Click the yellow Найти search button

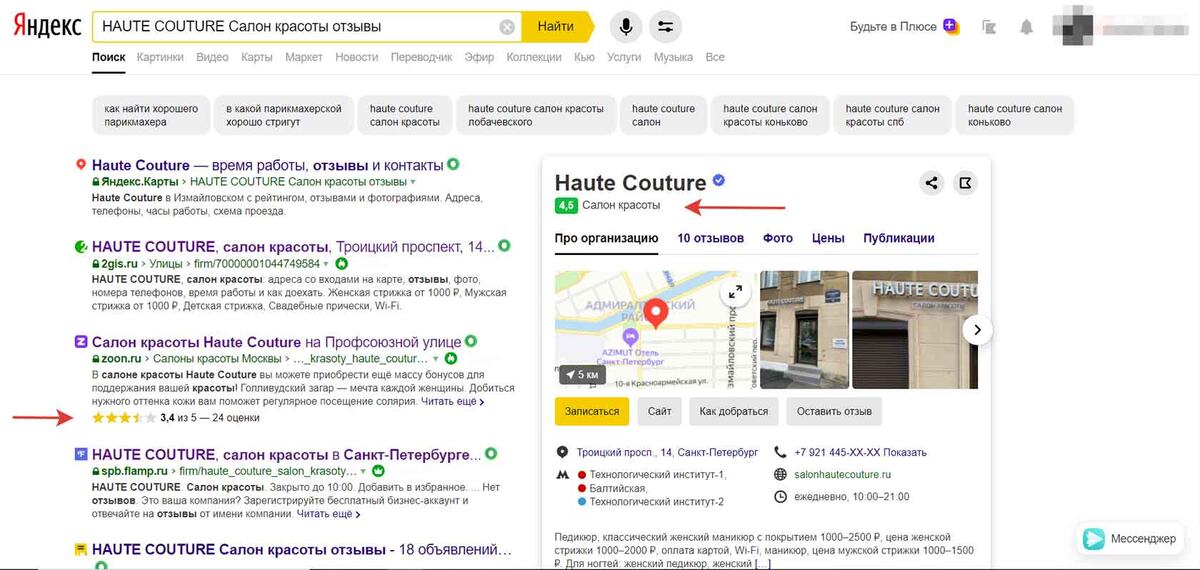(x=556, y=26)
